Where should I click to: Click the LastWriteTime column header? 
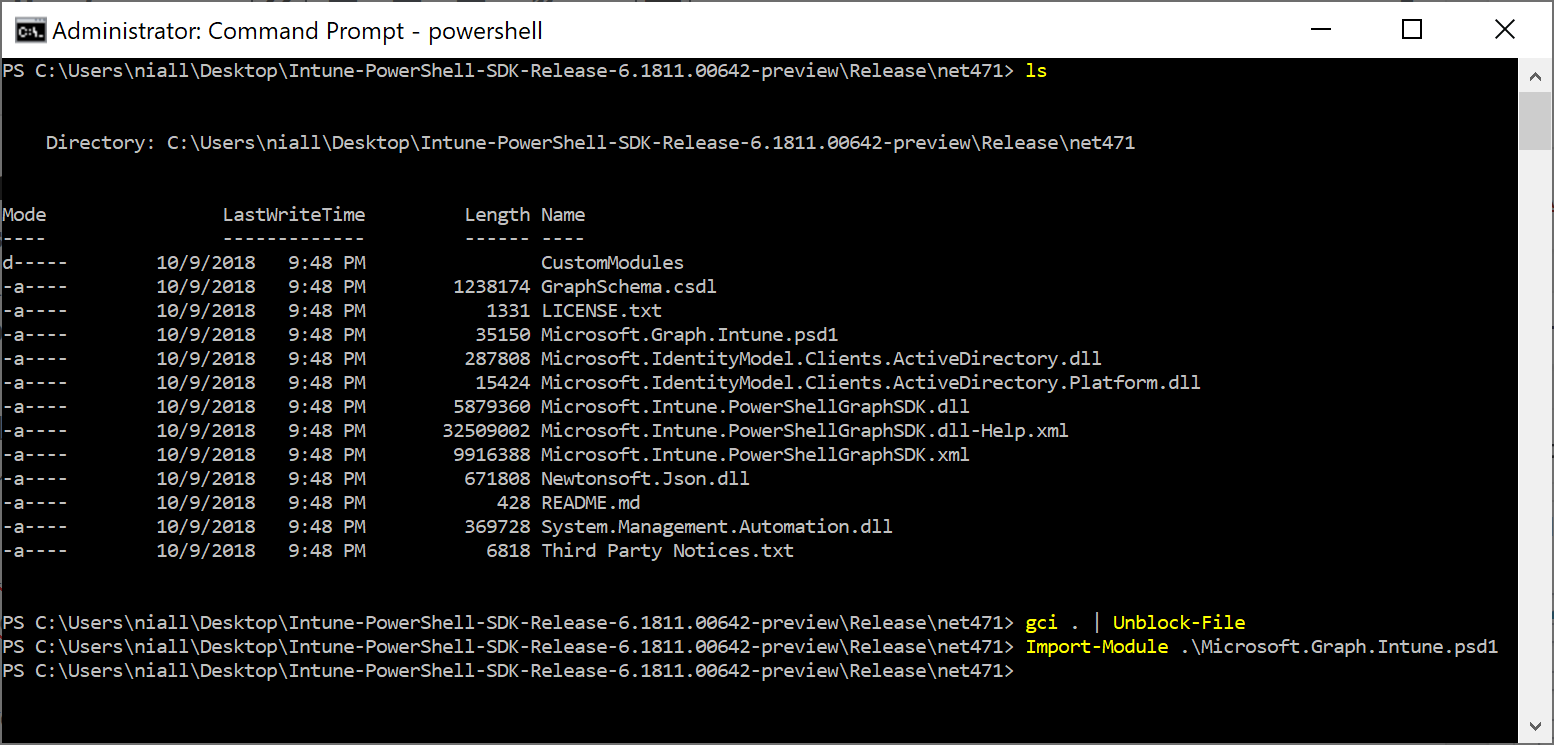[x=295, y=214]
